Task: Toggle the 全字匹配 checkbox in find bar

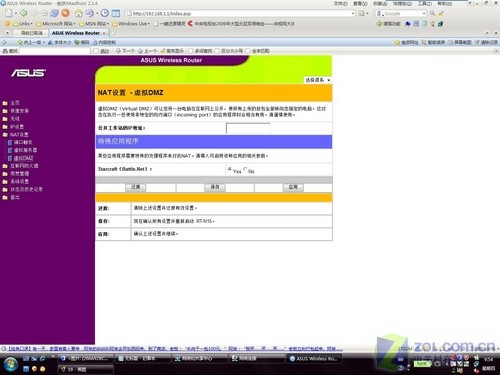Action: pyautogui.click(x=248, y=51)
